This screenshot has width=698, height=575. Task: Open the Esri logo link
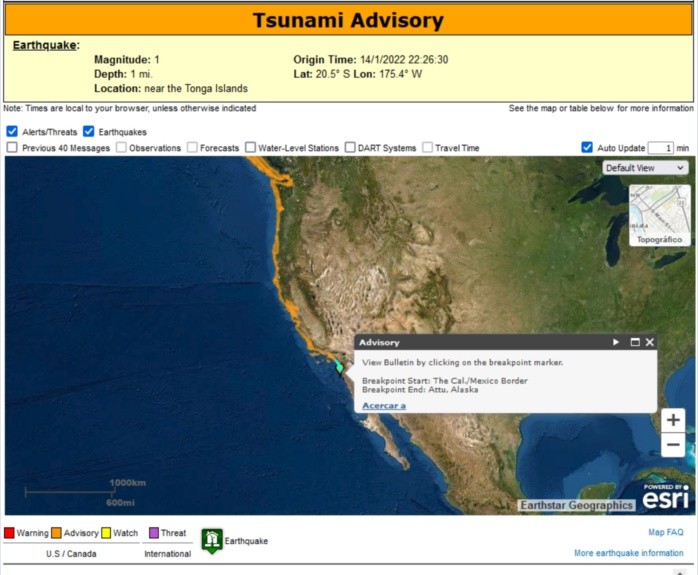click(664, 496)
